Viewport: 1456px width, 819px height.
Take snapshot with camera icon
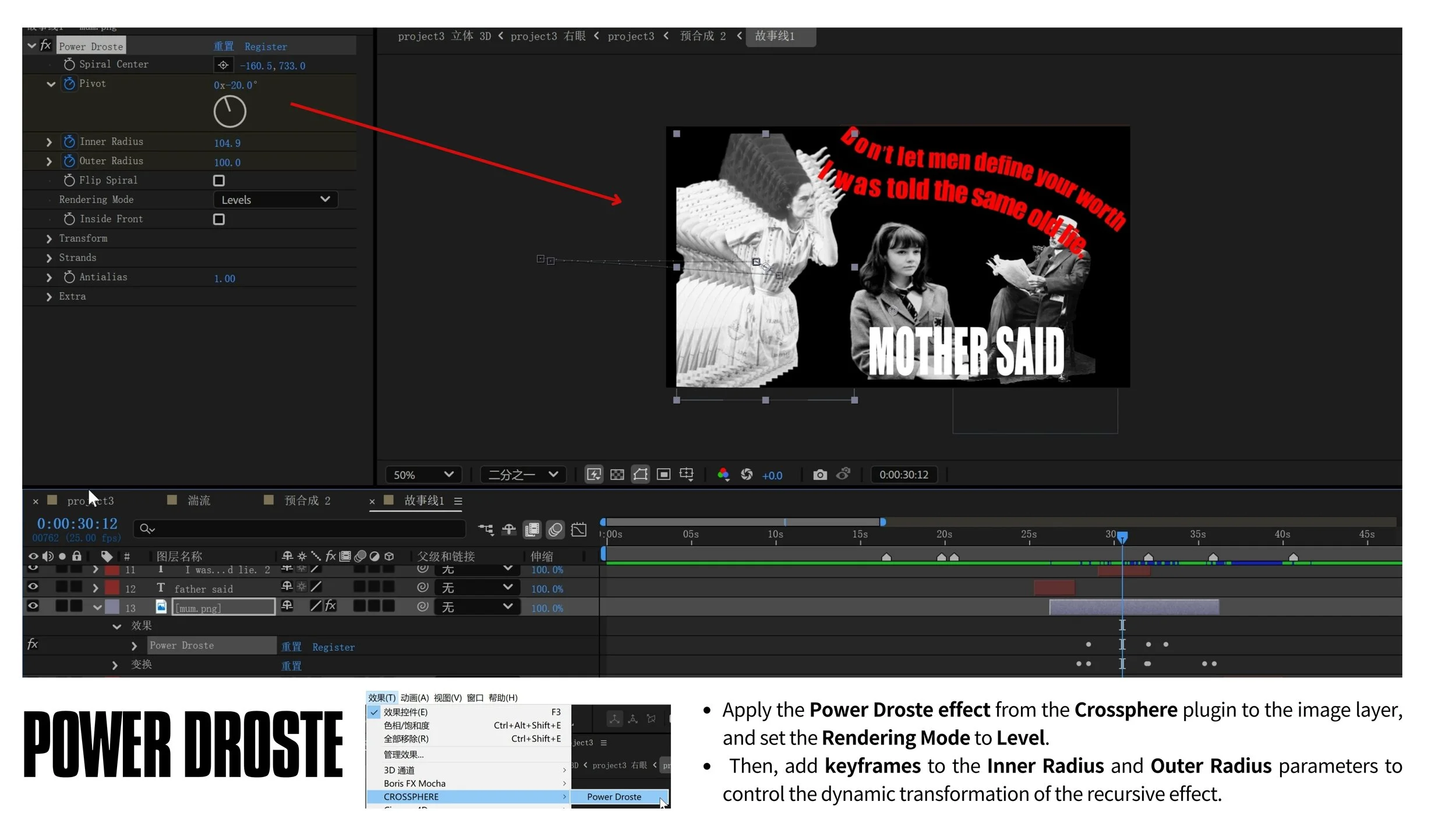pyautogui.click(x=819, y=475)
